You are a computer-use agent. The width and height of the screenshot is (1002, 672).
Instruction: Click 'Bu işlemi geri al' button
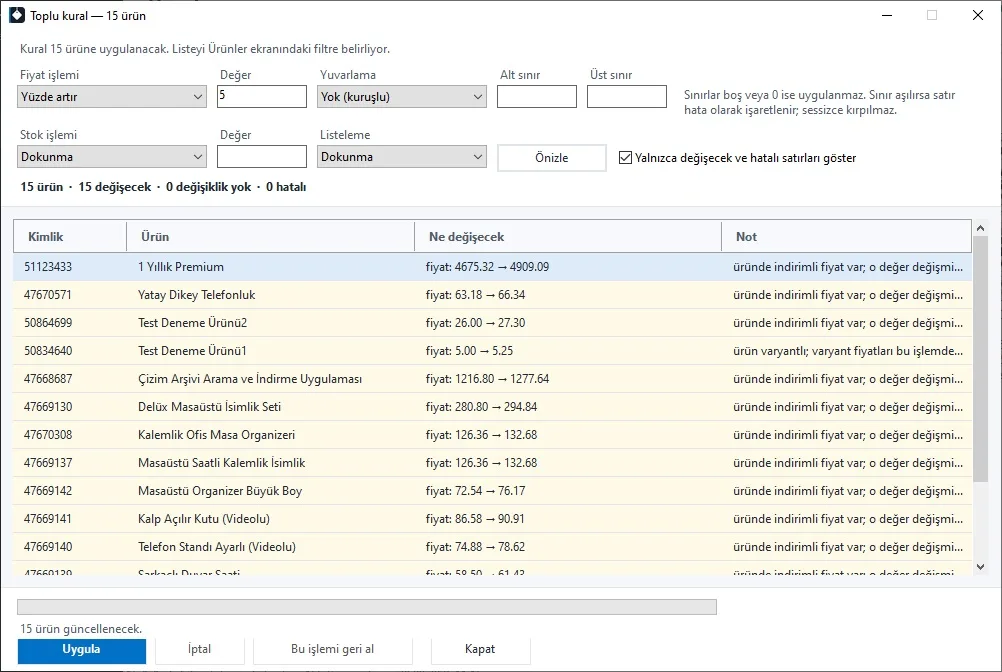coord(332,650)
